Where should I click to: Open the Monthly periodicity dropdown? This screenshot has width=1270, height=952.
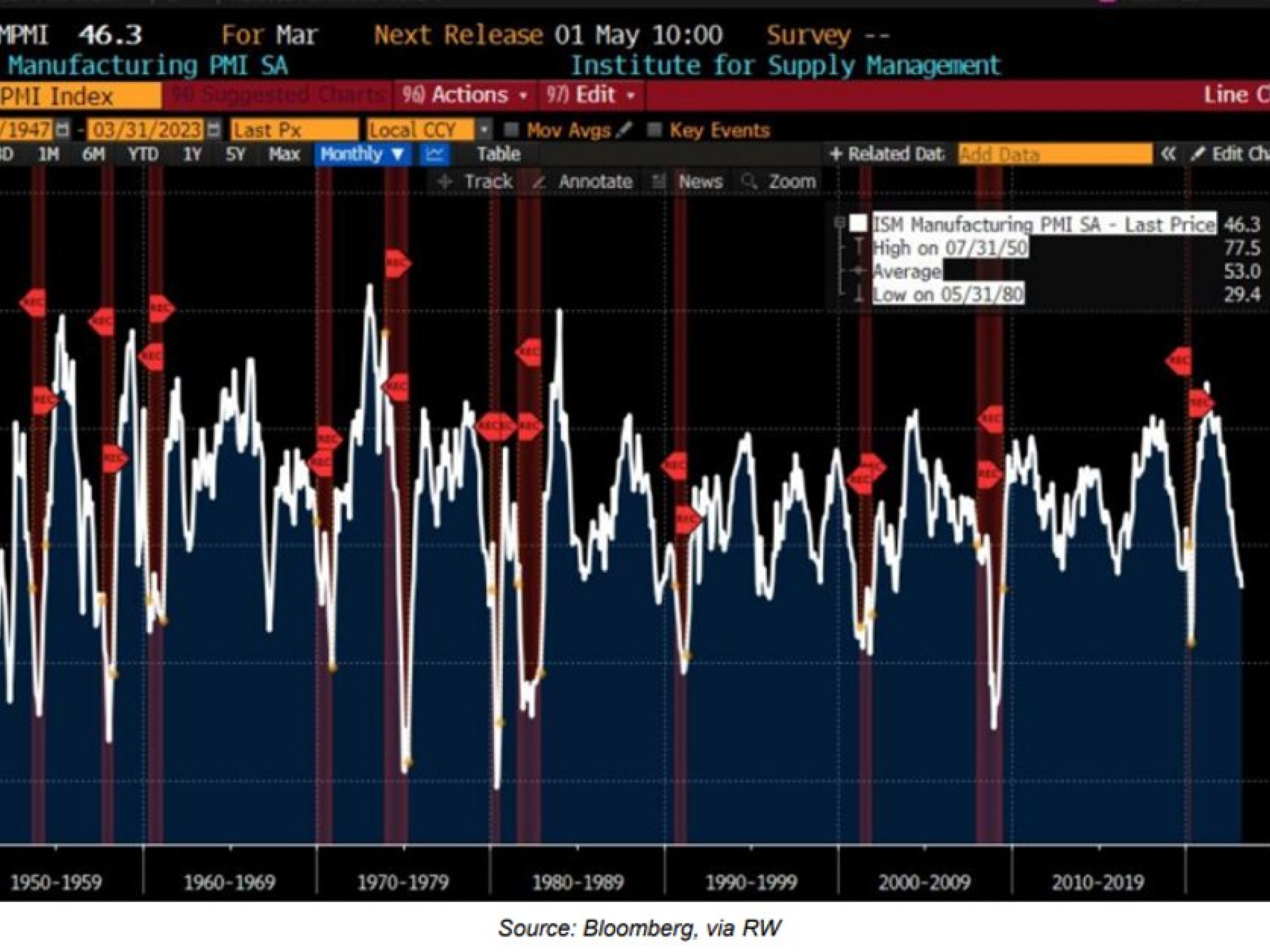click(x=362, y=154)
